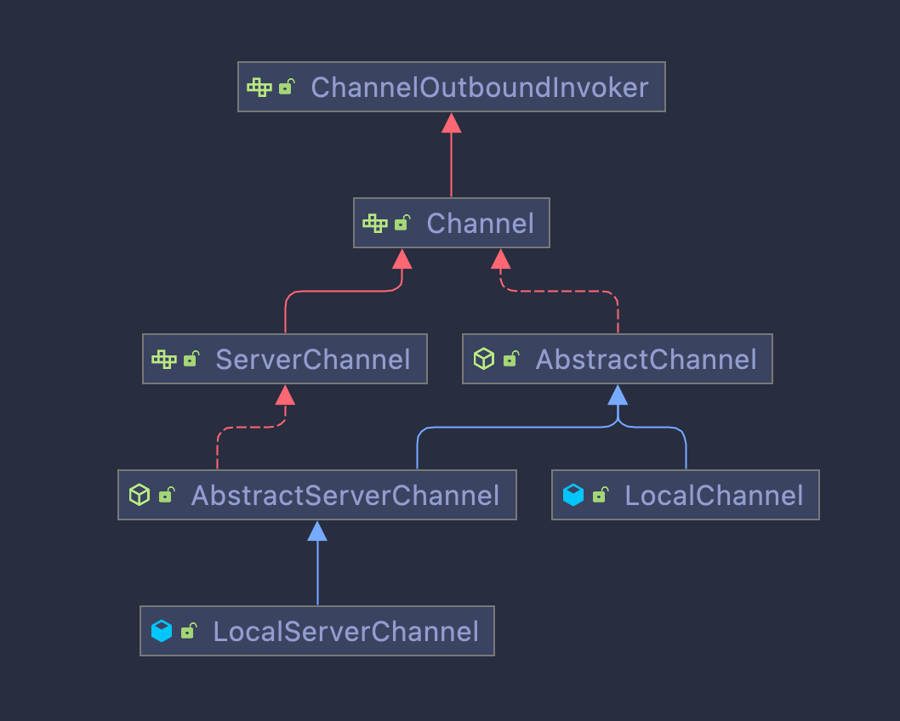Click the lock icon next to ServerChannel

pyautogui.click(x=191, y=359)
